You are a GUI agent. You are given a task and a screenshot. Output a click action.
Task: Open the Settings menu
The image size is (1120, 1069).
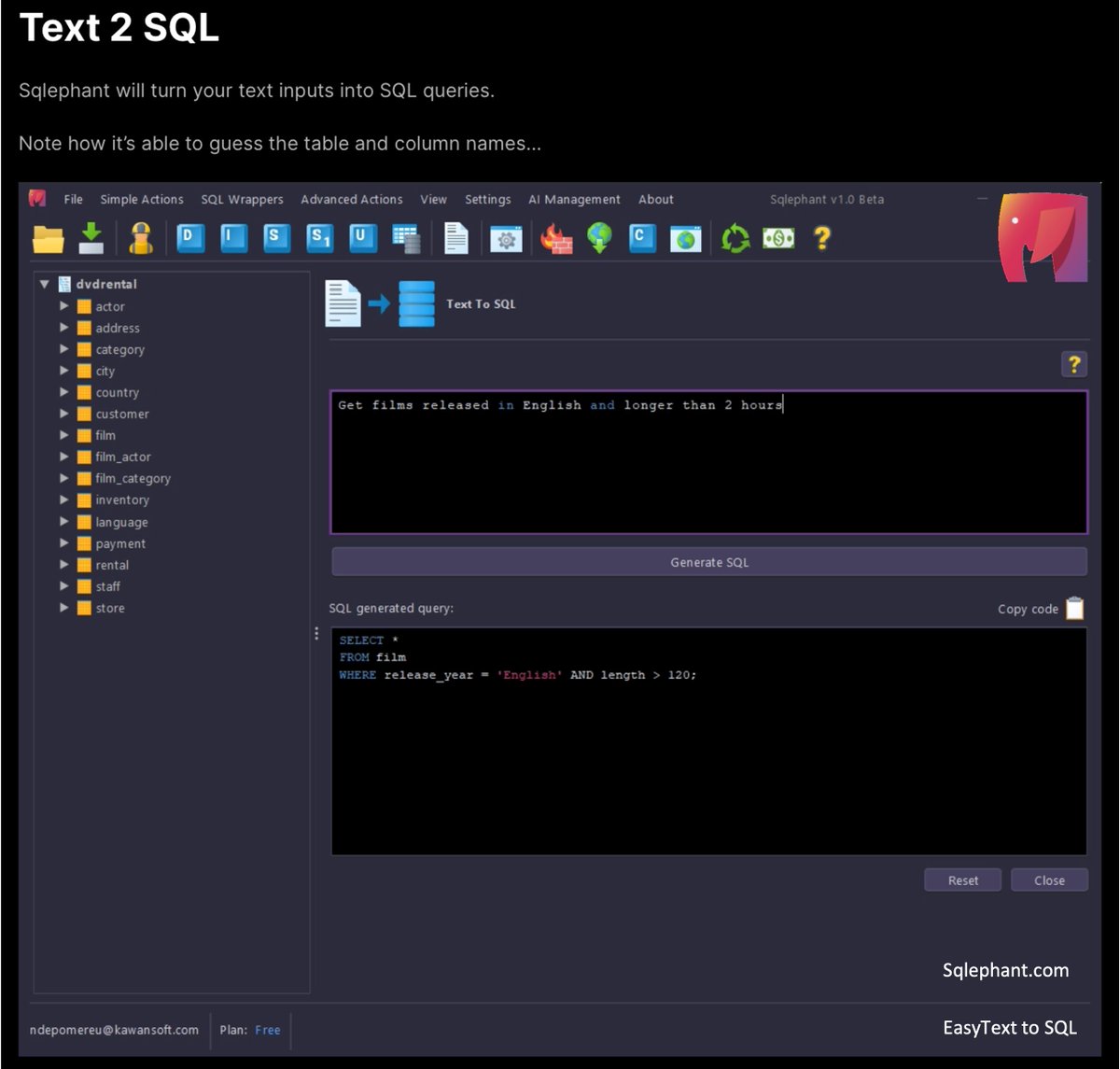[x=488, y=199]
